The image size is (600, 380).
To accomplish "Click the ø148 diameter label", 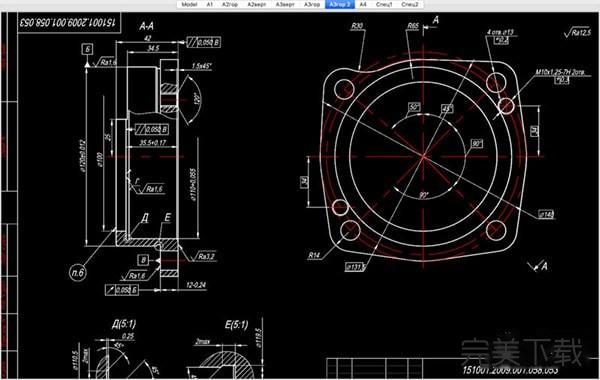I will tap(546, 214).
